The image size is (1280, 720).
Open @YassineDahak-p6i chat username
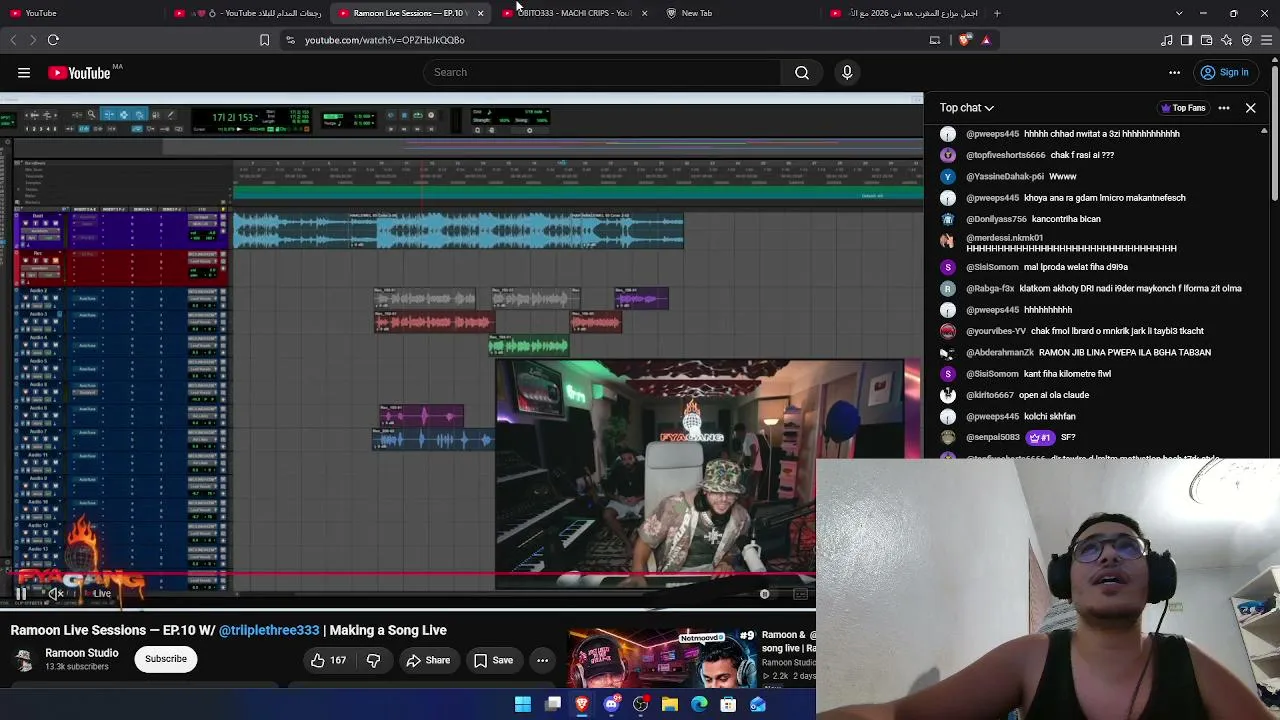tap(1005, 177)
